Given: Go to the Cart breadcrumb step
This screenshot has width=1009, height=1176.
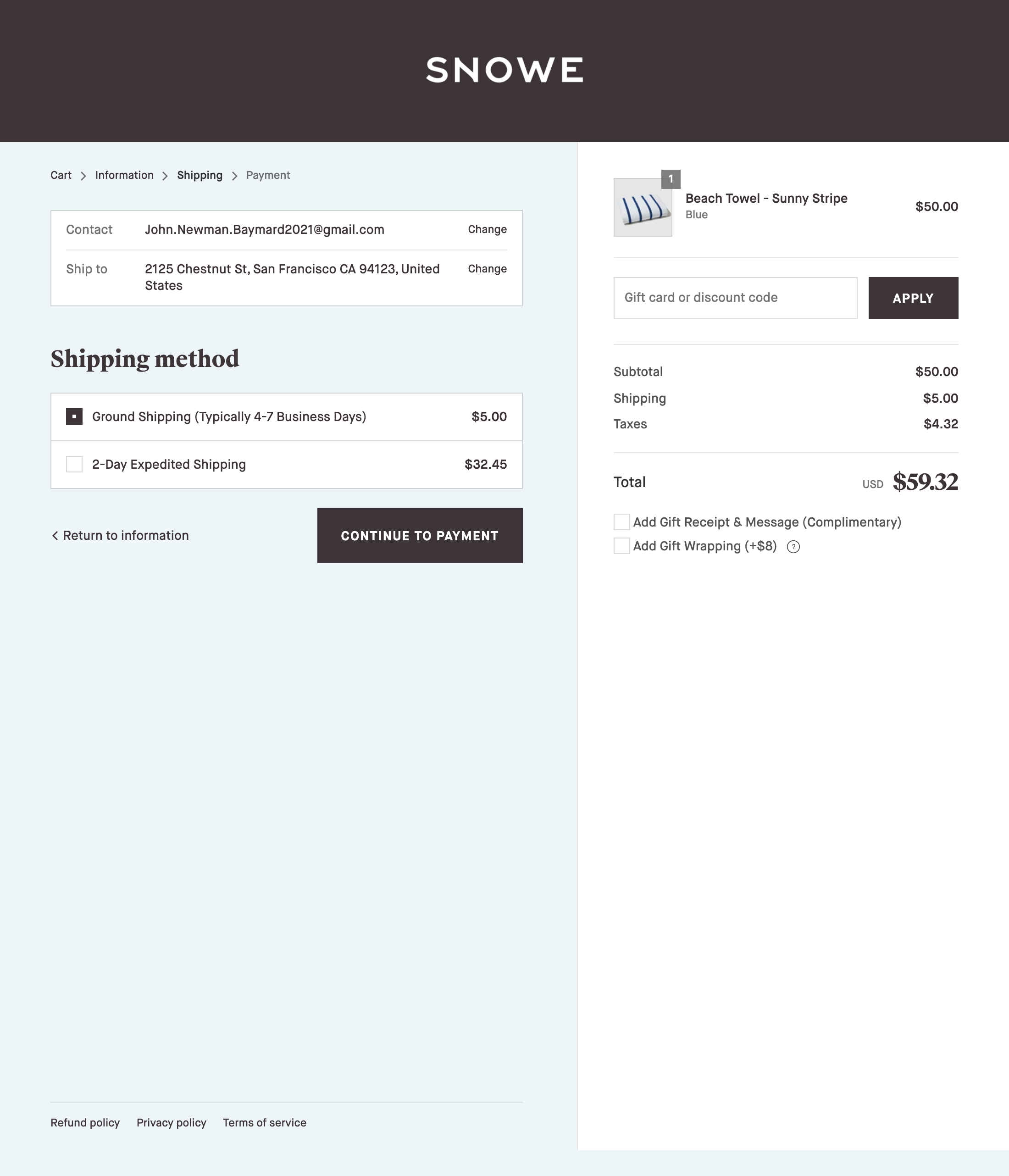Looking at the screenshot, I should pyautogui.click(x=61, y=175).
